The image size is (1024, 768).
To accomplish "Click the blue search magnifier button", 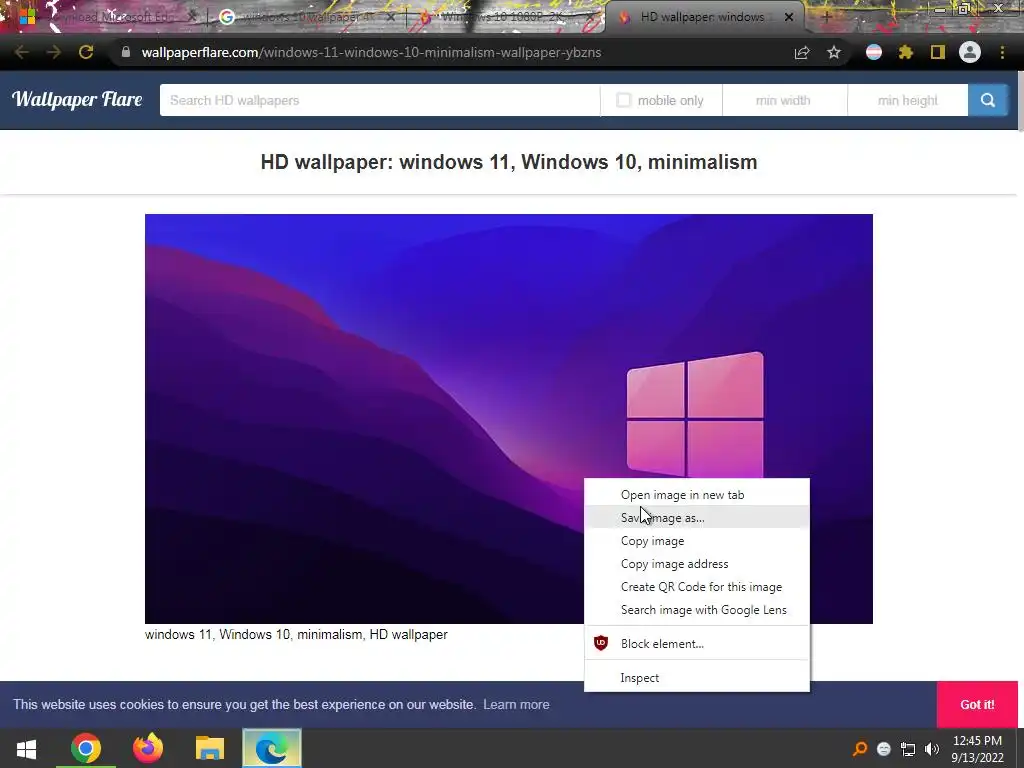I will pos(987,100).
